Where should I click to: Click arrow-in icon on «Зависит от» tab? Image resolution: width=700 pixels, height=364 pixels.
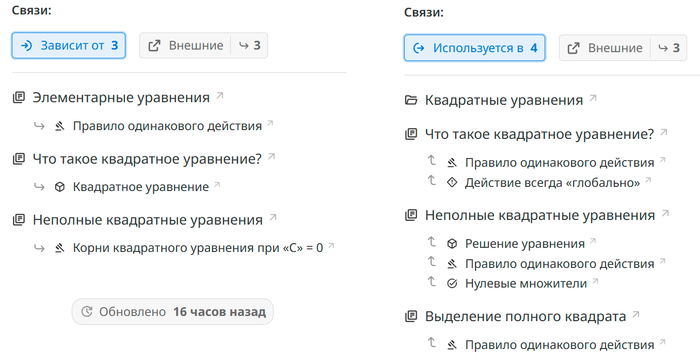tap(27, 46)
